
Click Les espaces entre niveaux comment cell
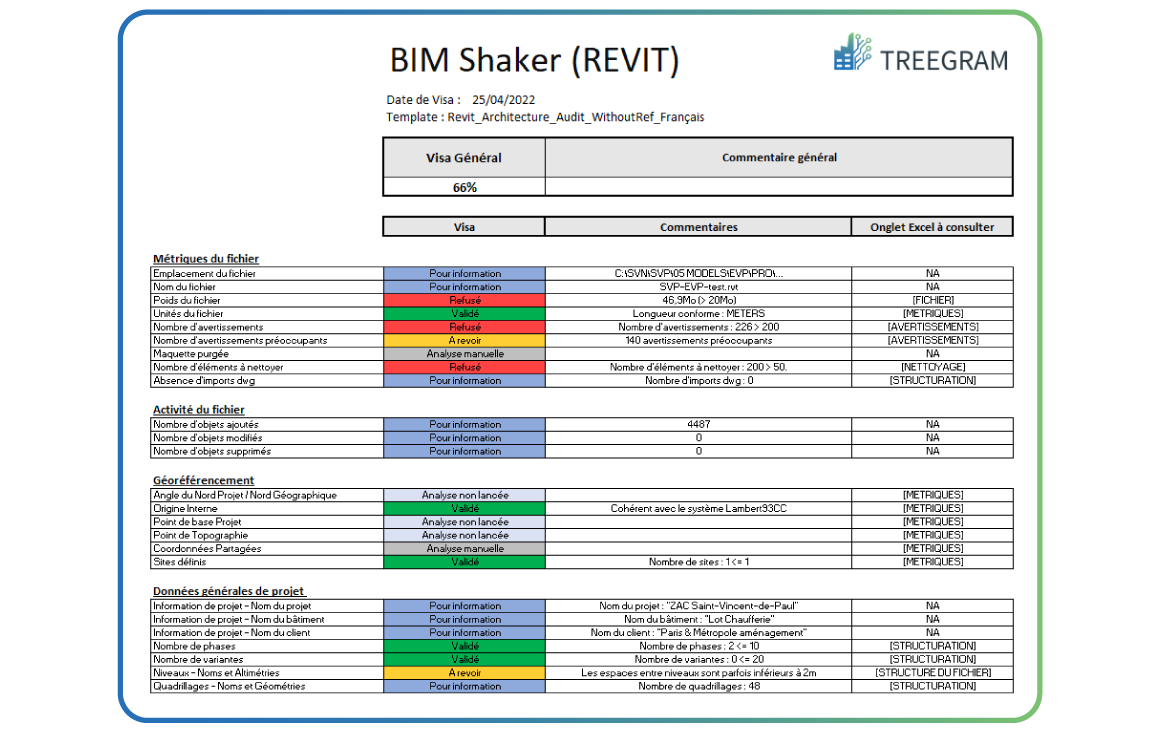699,673
